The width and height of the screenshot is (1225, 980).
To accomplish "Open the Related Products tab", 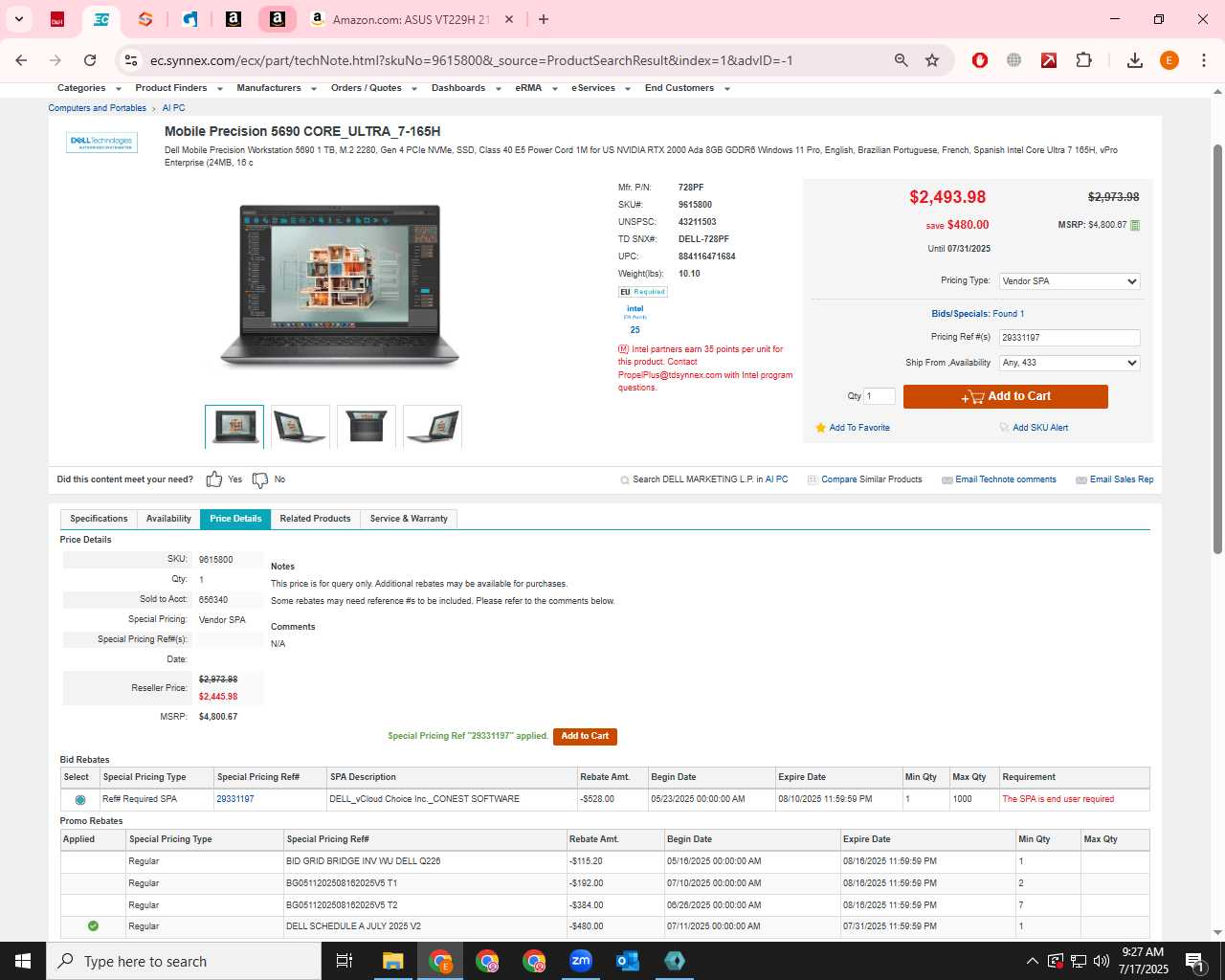I will (315, 519).
